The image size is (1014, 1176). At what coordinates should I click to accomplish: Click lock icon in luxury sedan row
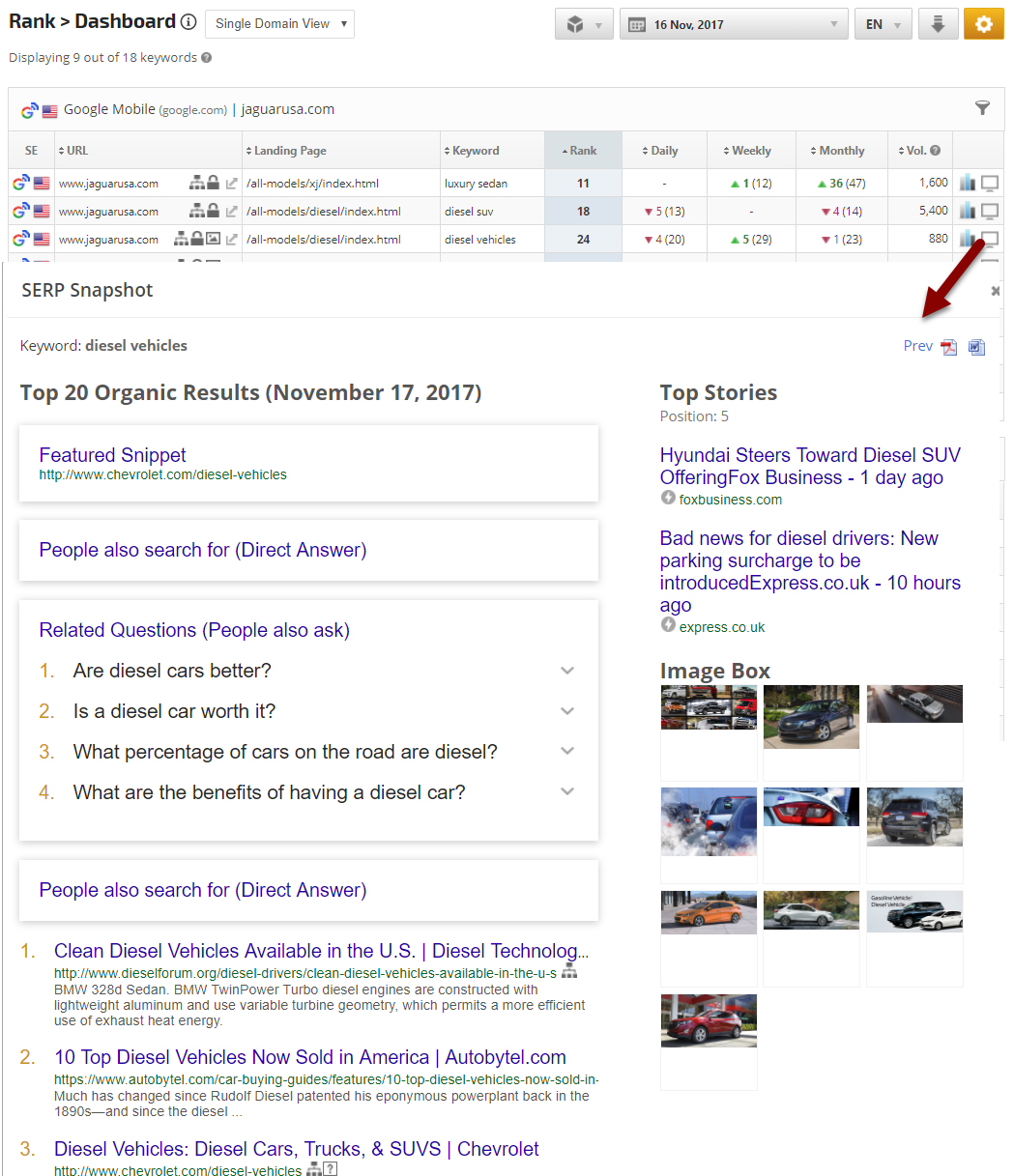pos(213,183)
